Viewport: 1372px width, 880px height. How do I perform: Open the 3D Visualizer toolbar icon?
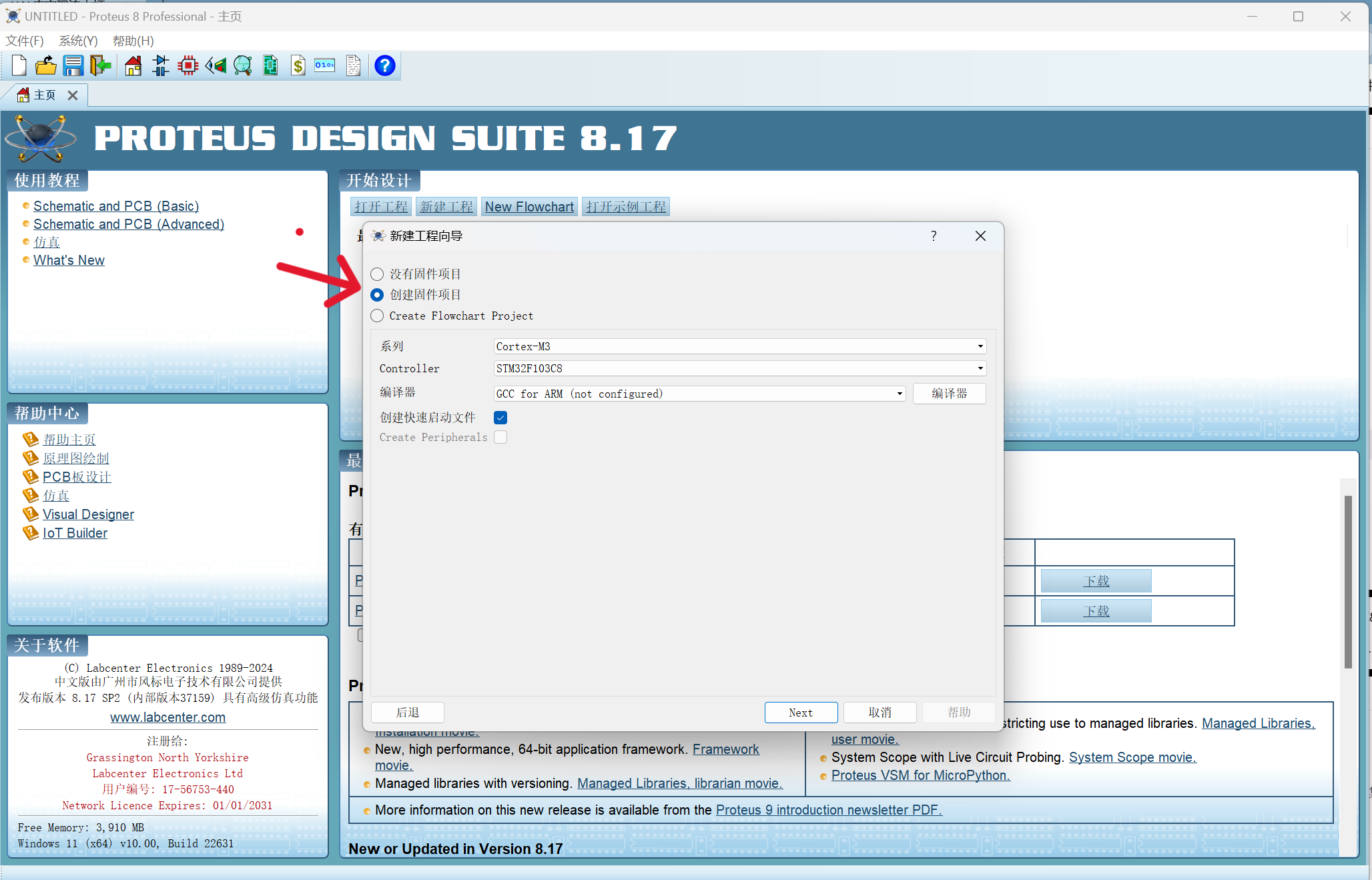click(216, 65)
